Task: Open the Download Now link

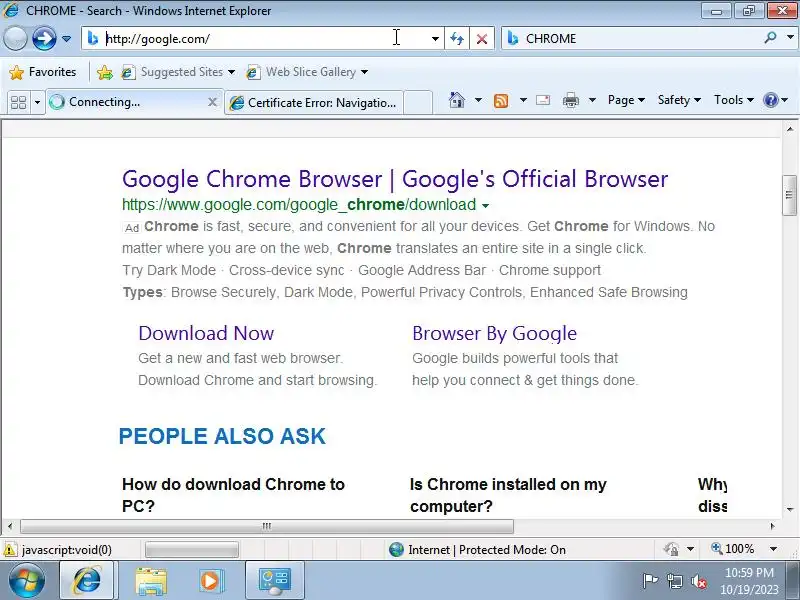Action: pyautogui.click(x=206, y=333)
